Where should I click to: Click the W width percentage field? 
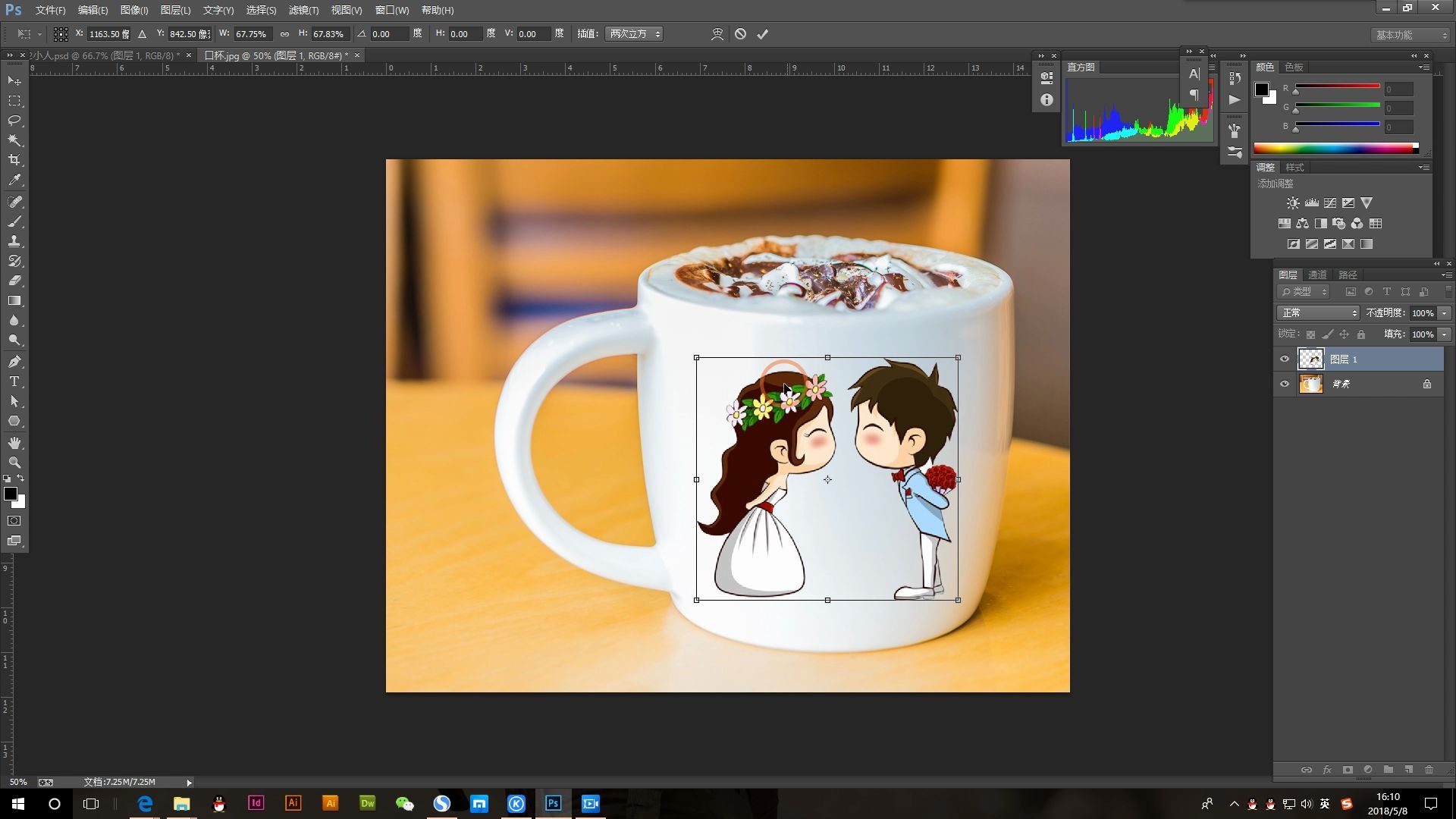point(252,34)
